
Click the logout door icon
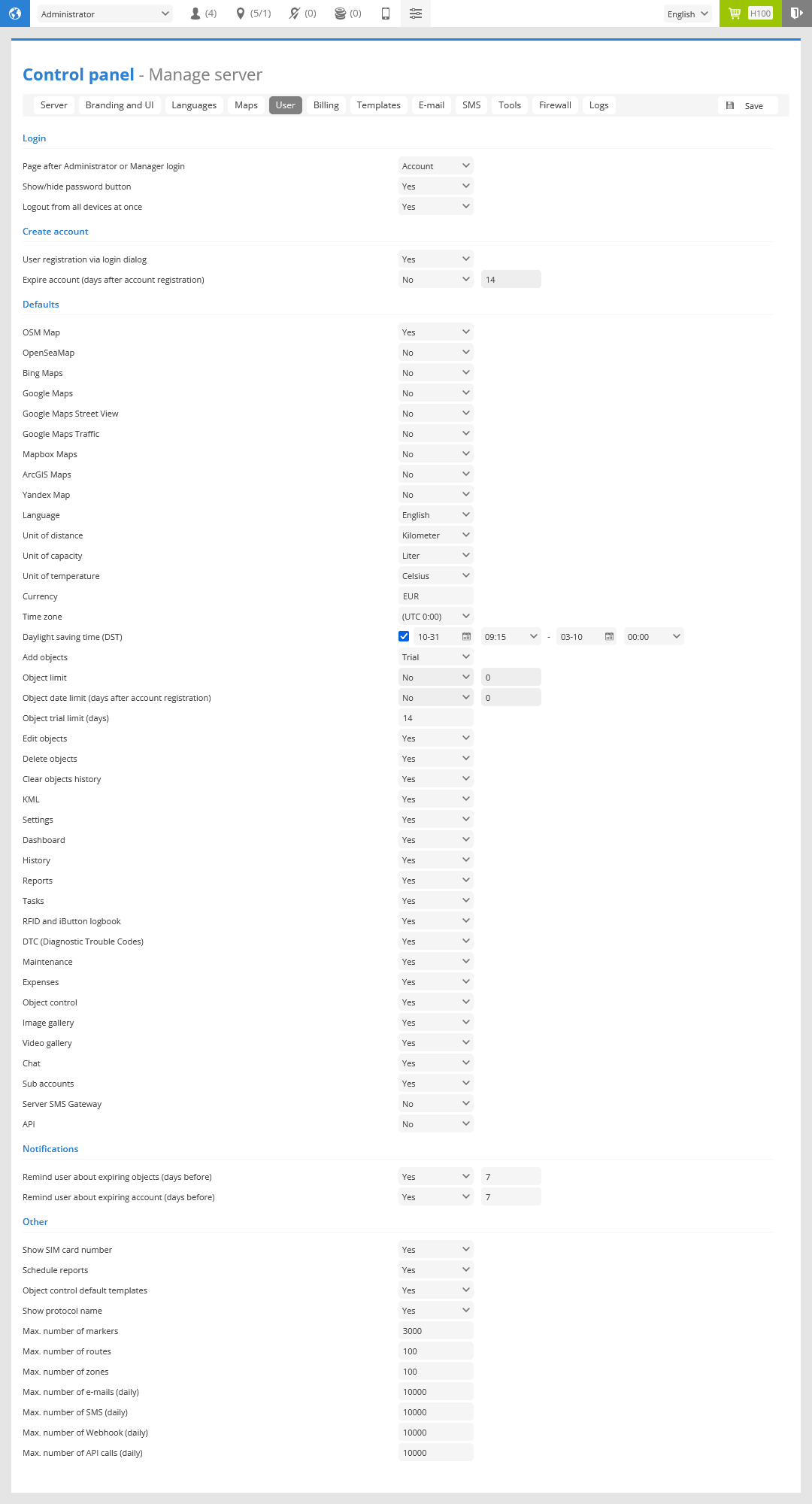(797, 14)
